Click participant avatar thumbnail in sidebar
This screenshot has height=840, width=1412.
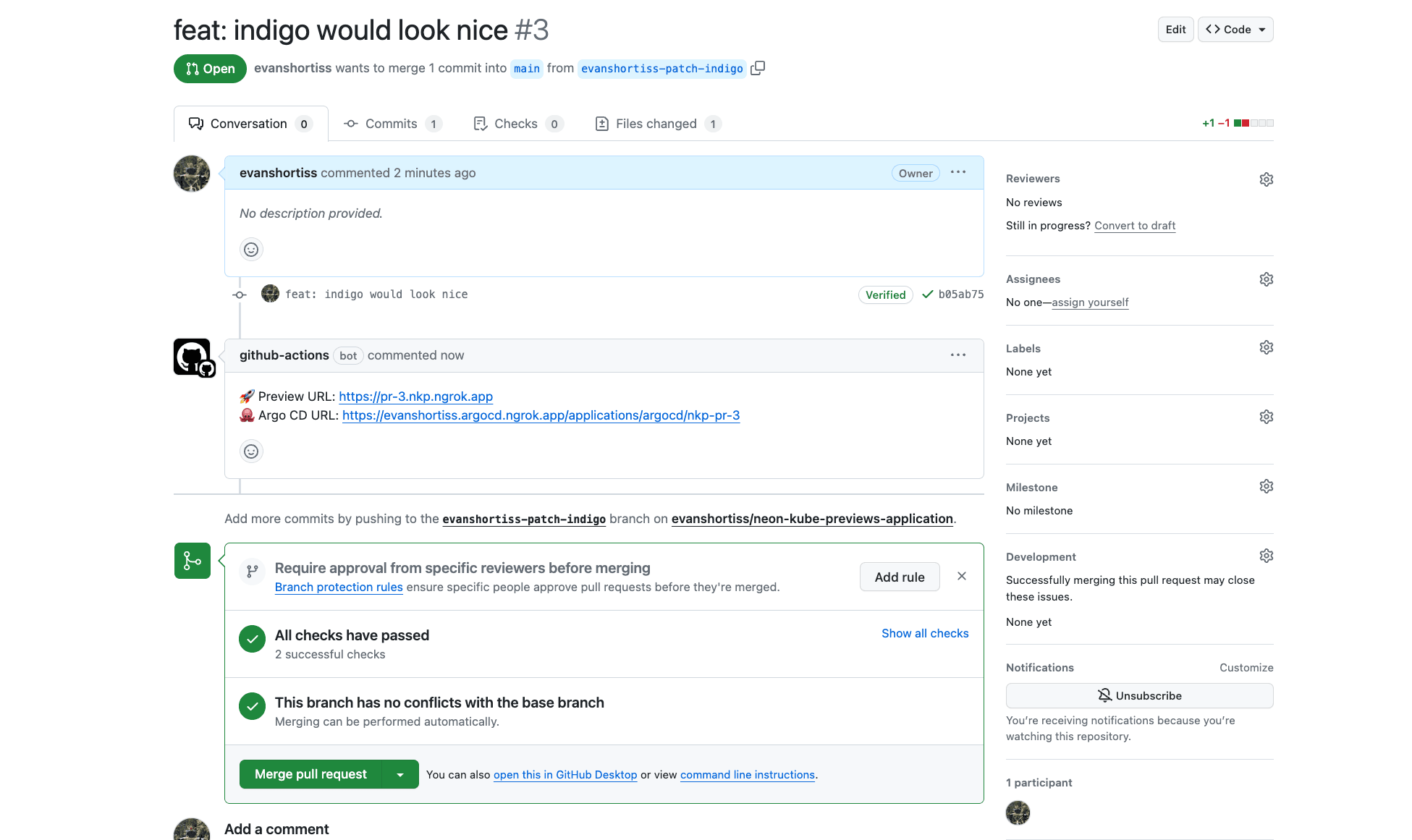pyautogui.click(x=1018, y=813)
